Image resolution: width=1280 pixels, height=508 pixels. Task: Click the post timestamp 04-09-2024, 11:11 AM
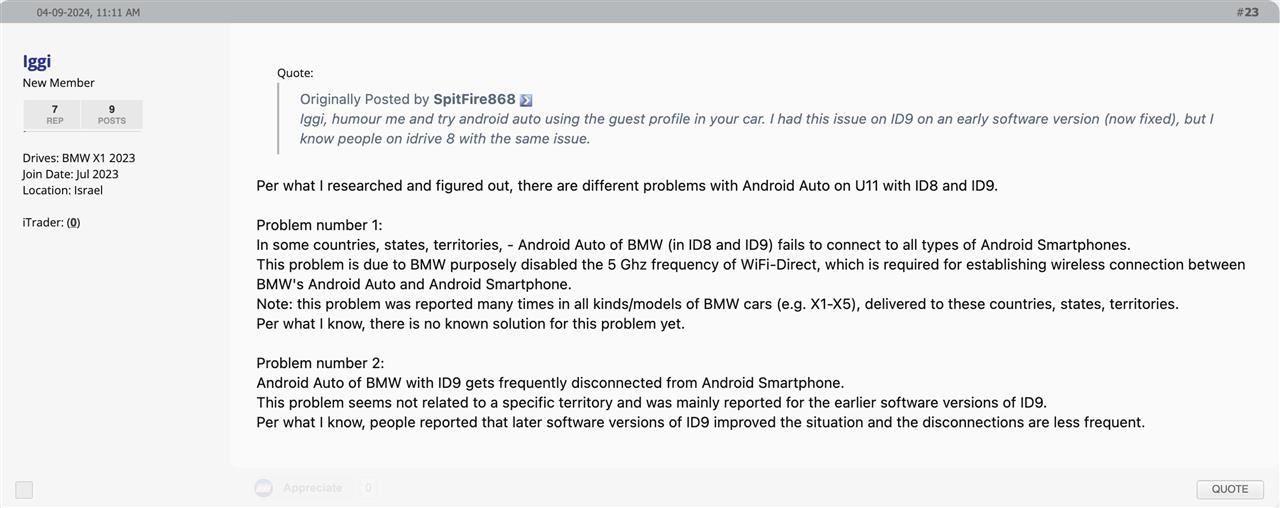pos(88,12)
